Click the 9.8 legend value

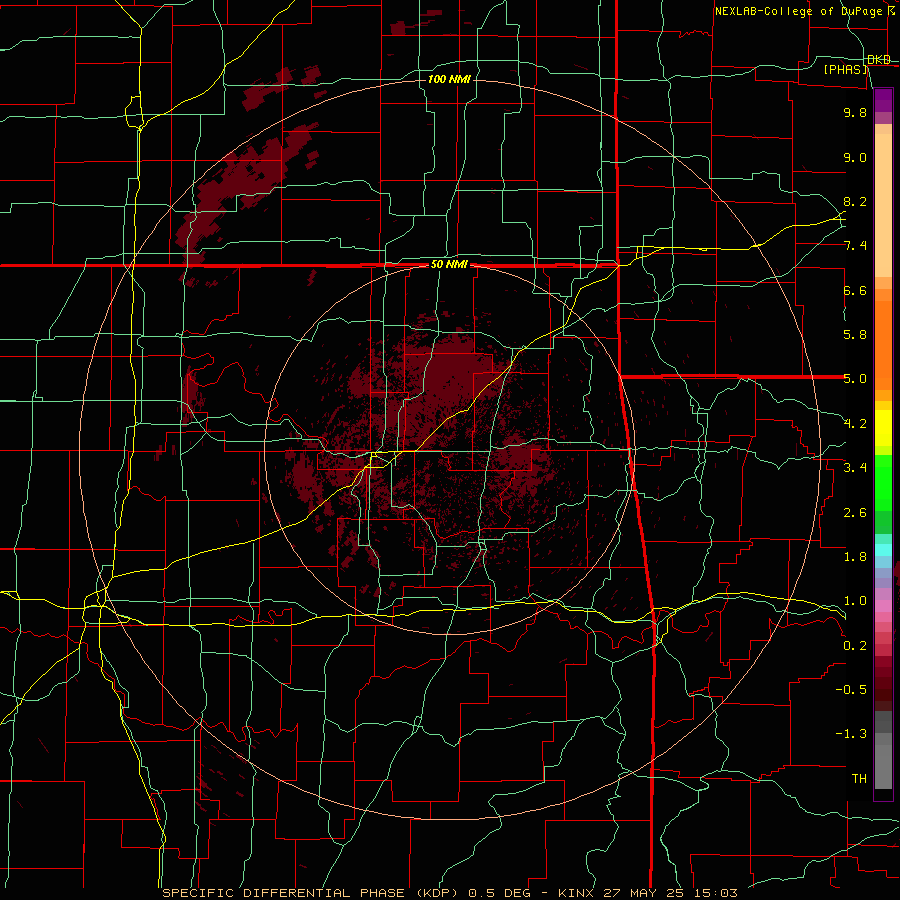tap(855, 112)
